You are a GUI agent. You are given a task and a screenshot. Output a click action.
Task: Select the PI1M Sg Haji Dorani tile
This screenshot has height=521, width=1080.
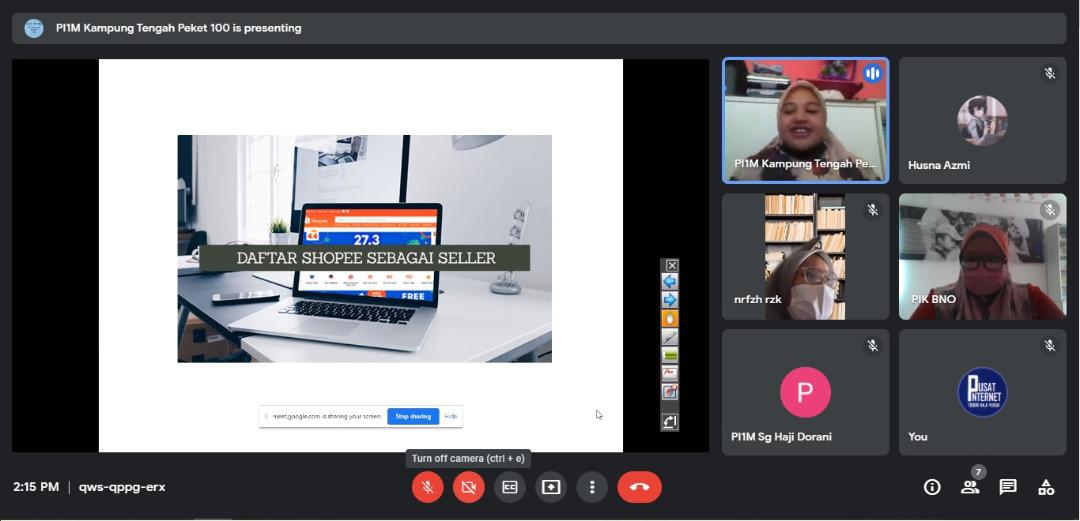[805, 392]
